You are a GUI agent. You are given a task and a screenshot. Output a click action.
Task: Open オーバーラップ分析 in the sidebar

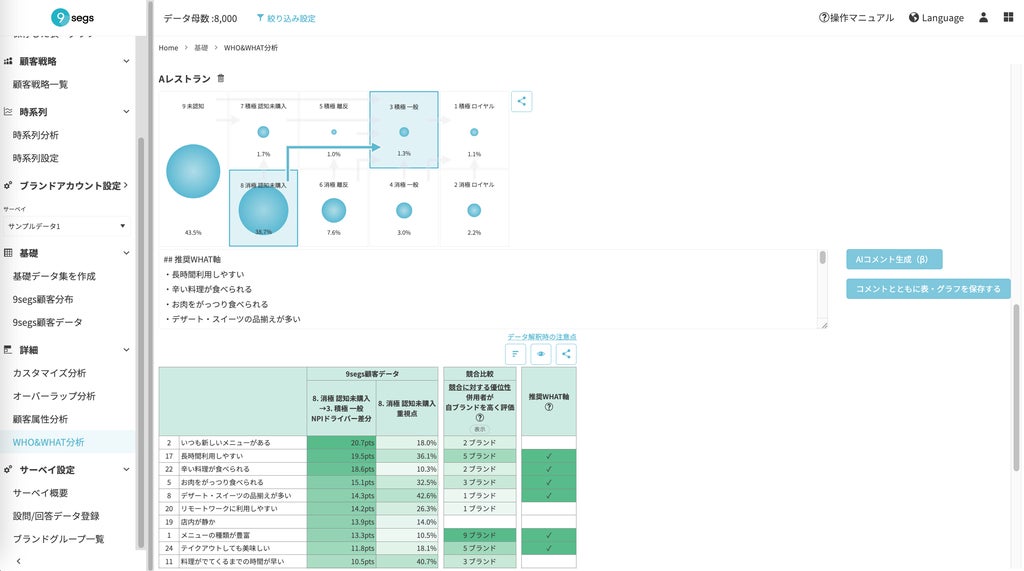point(54,396)
